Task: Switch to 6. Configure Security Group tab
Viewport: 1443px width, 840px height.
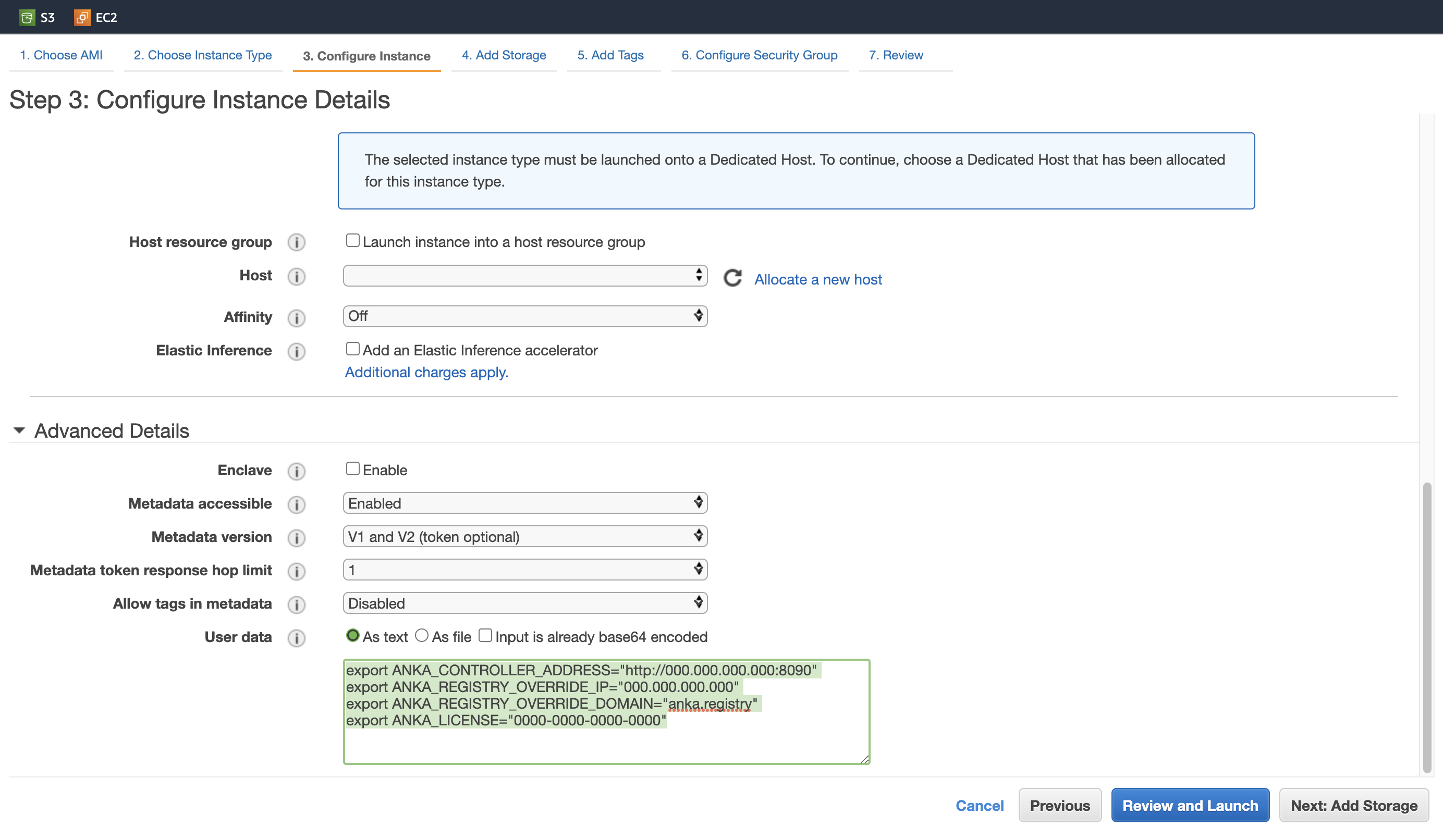Action: tap(759, 56)
